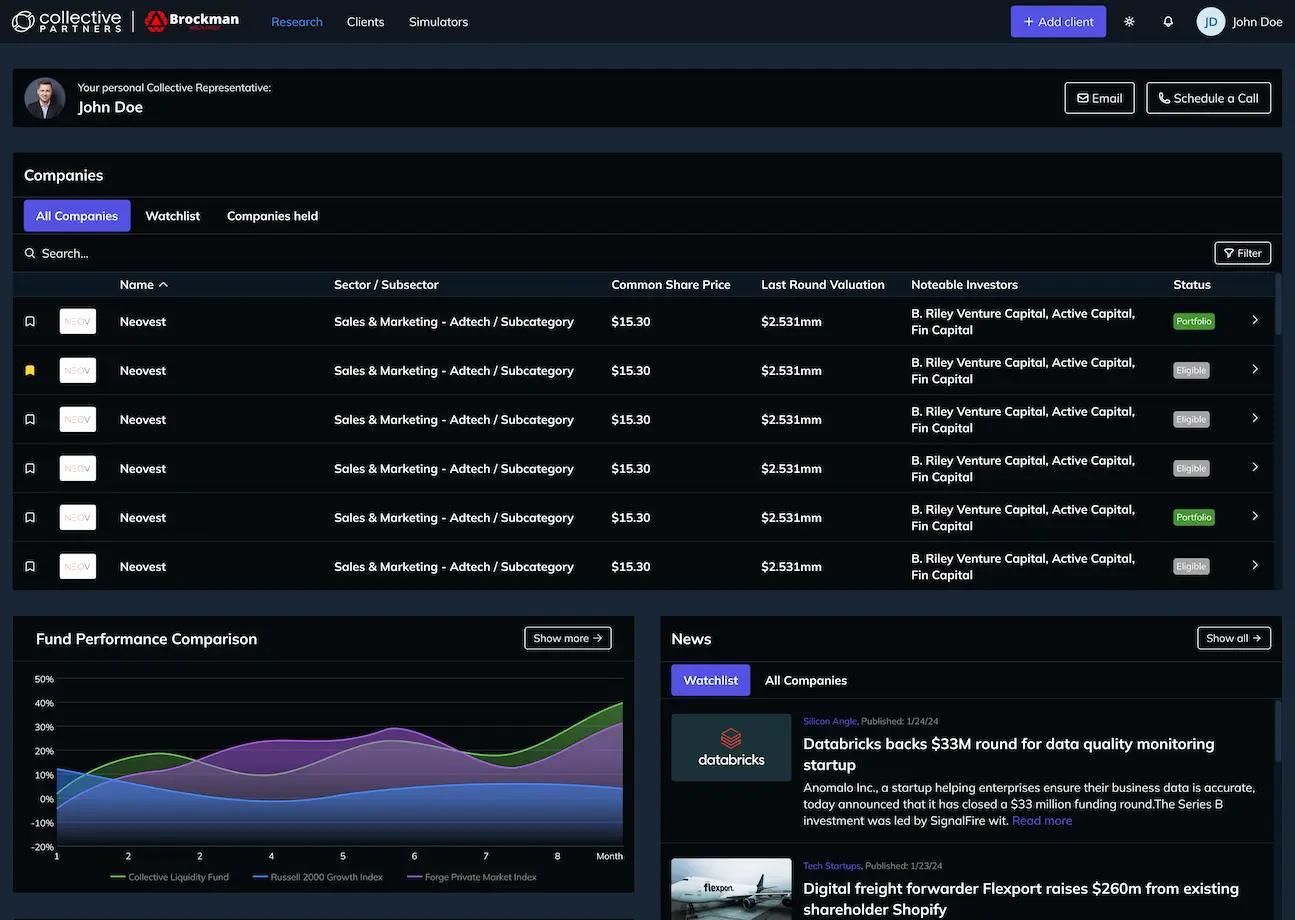Click the magnifier search icon
This screenshot has height=920, width=1295.
[30, 253]
